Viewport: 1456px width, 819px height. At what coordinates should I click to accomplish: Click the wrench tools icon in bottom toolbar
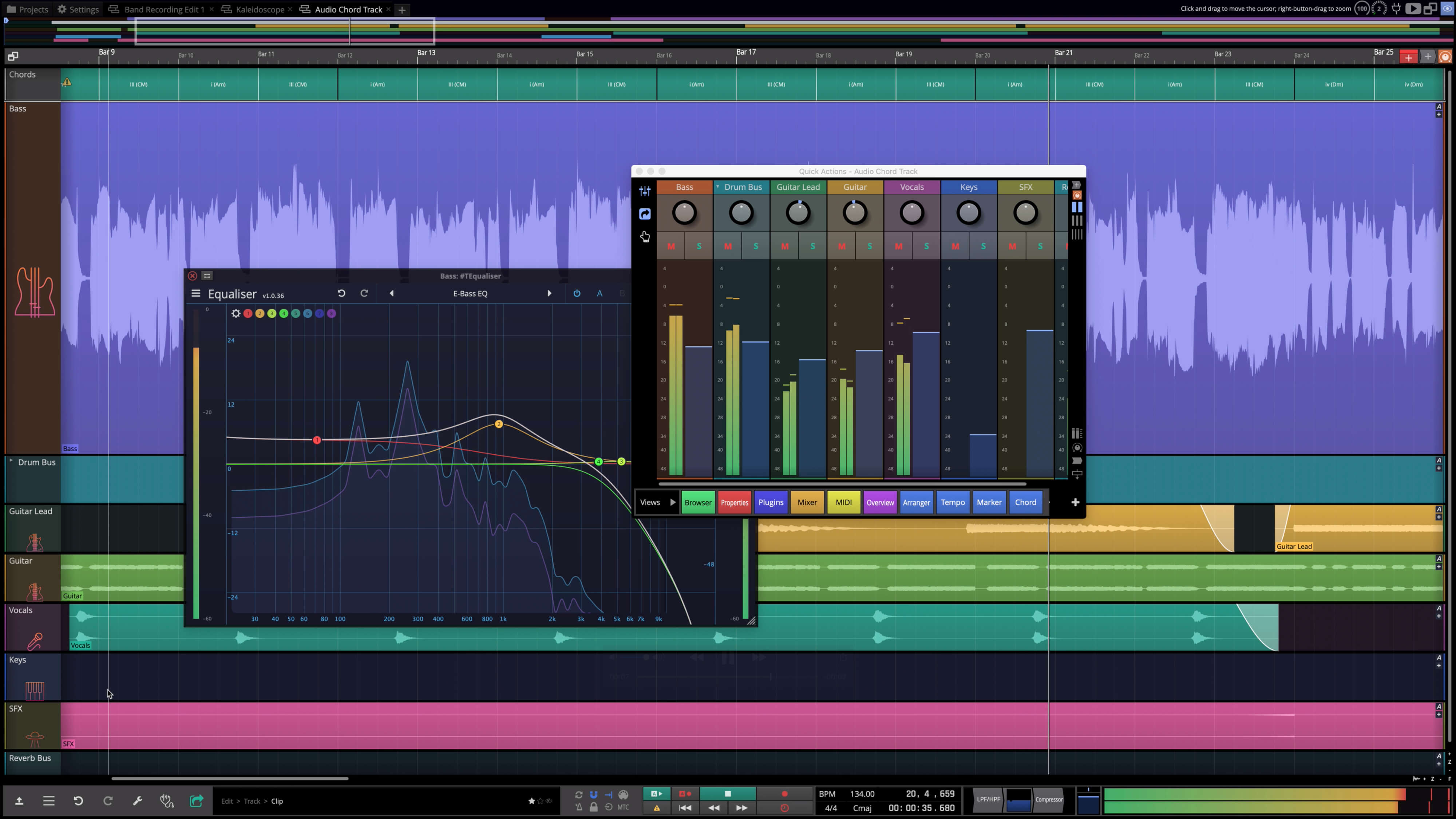137,801
